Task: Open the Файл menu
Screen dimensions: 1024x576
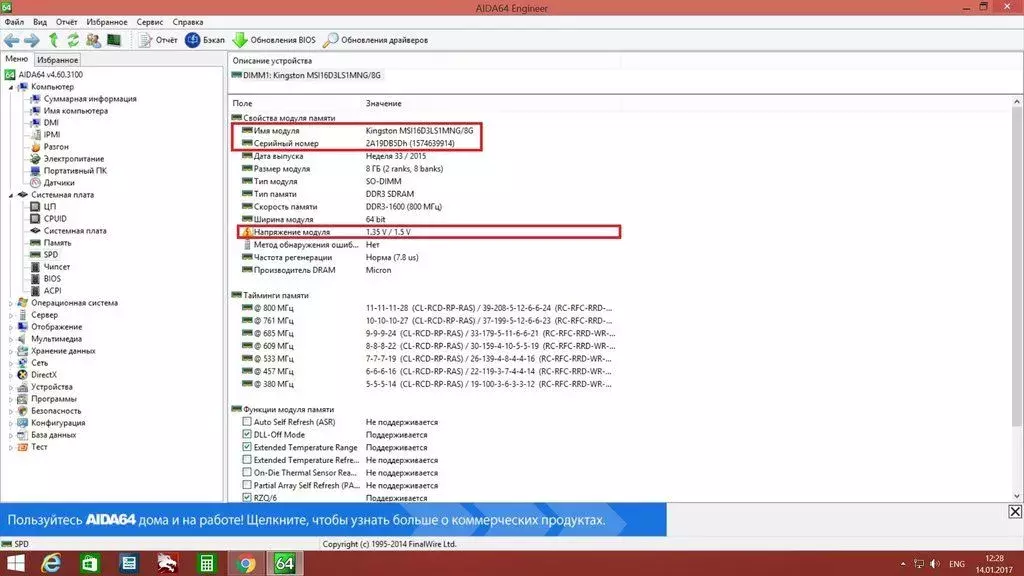Action: pyautogui.click(x=14, y=22)
